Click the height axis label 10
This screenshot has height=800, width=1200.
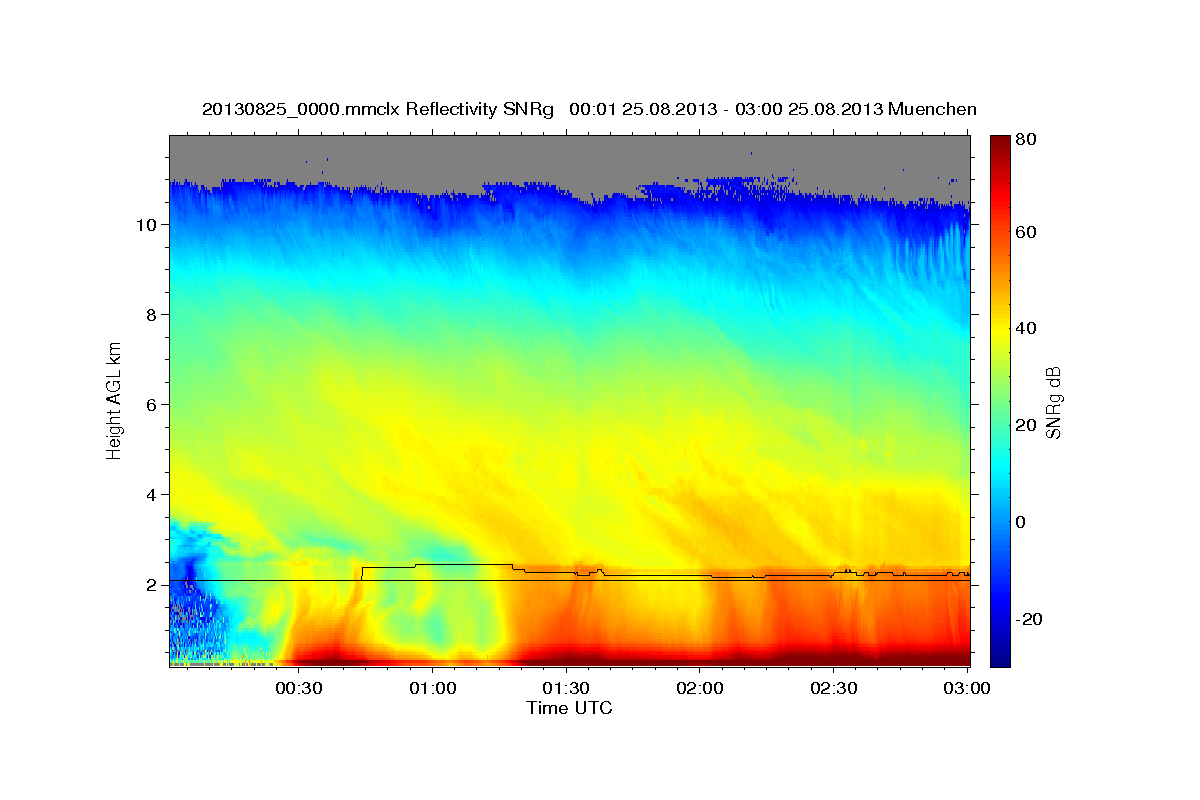[x=145, y=225]
